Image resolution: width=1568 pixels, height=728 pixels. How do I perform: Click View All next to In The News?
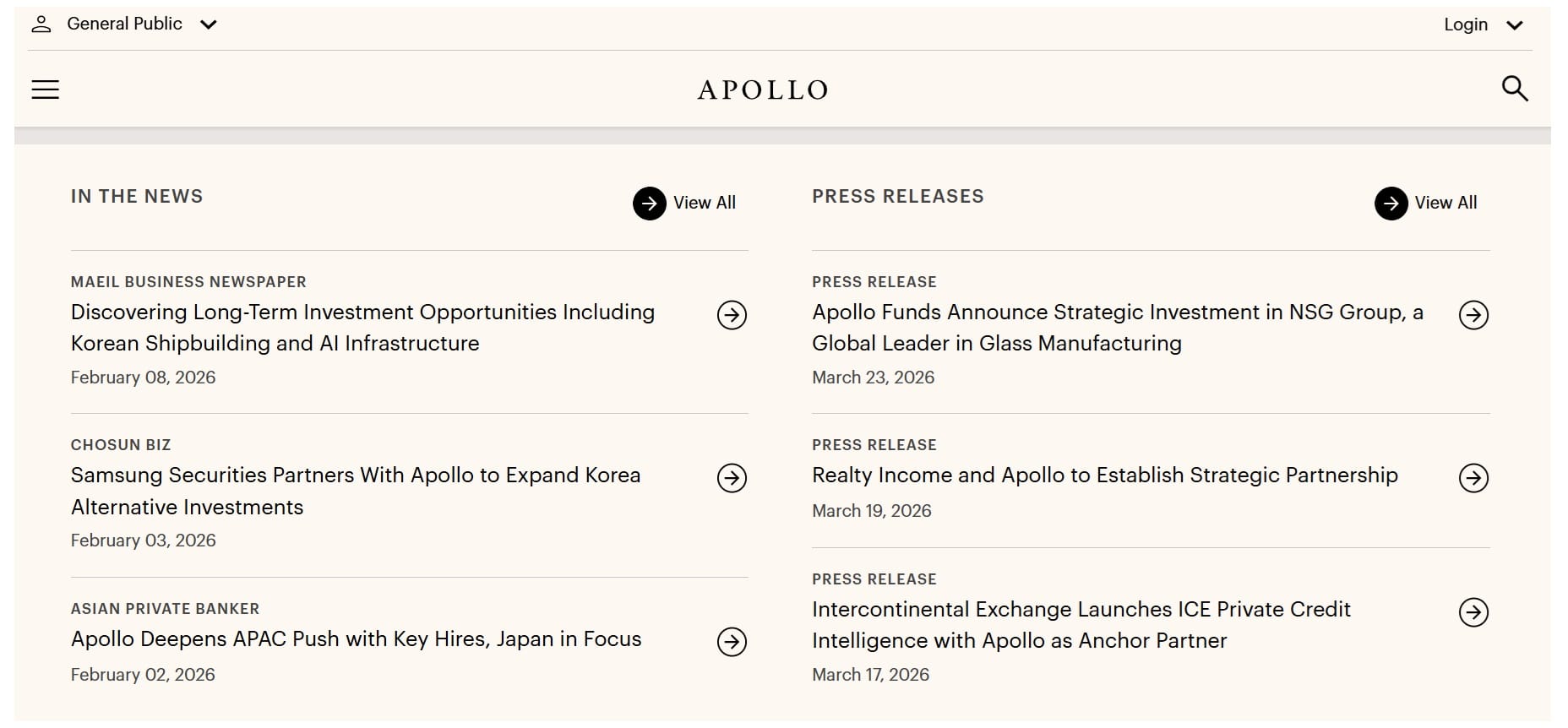(x=704, y=203)
